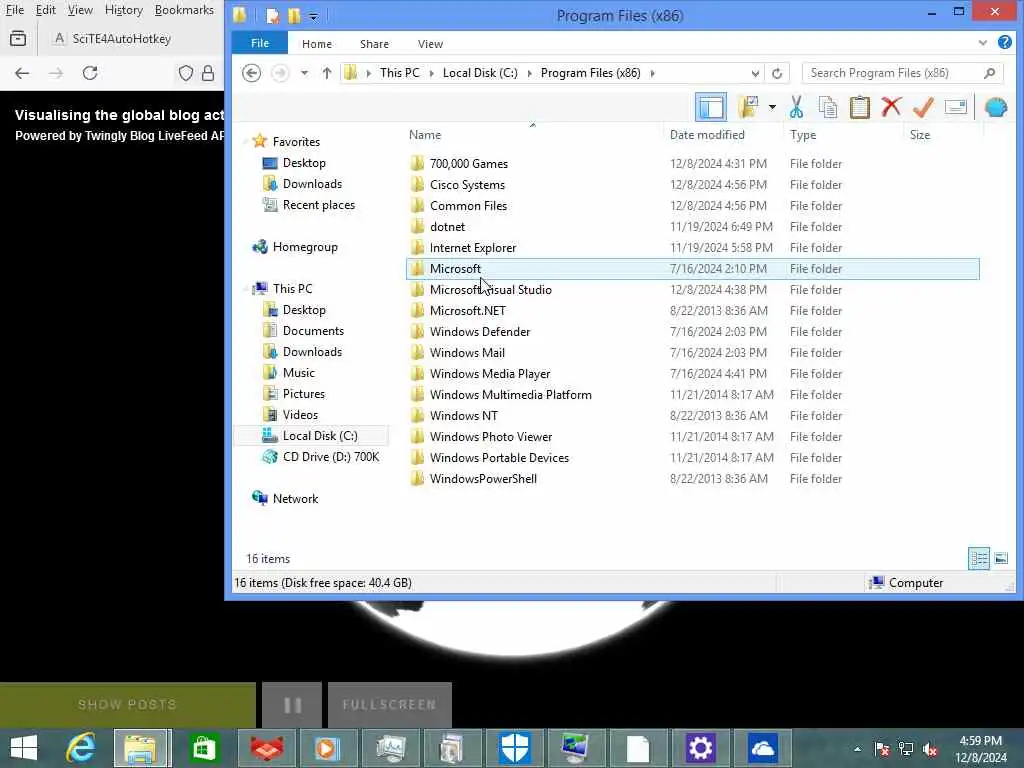
Task: Pause the blog globe animation
Action: tap(292, 705)
